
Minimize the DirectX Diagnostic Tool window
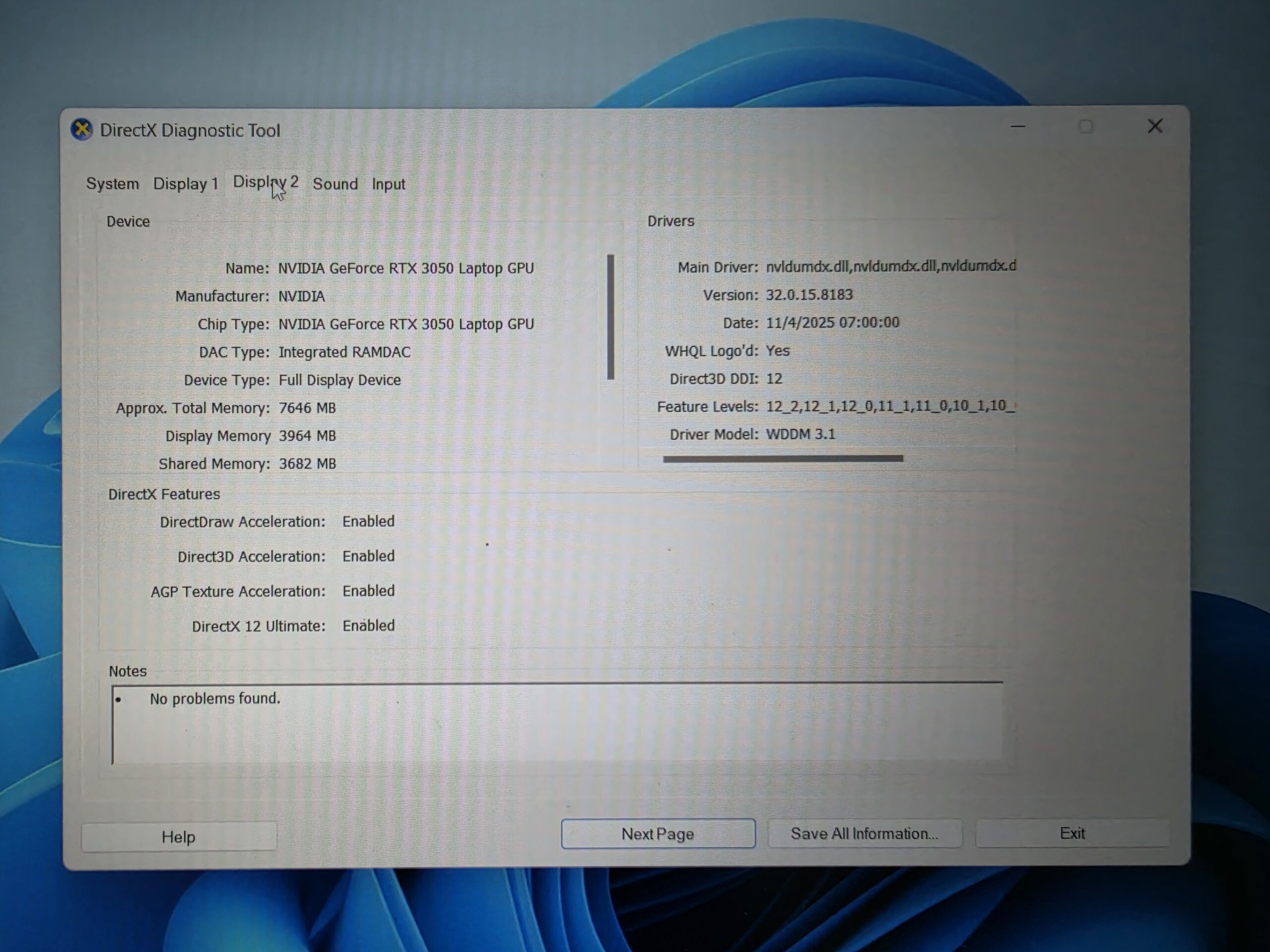click(x=1017, y=126)
